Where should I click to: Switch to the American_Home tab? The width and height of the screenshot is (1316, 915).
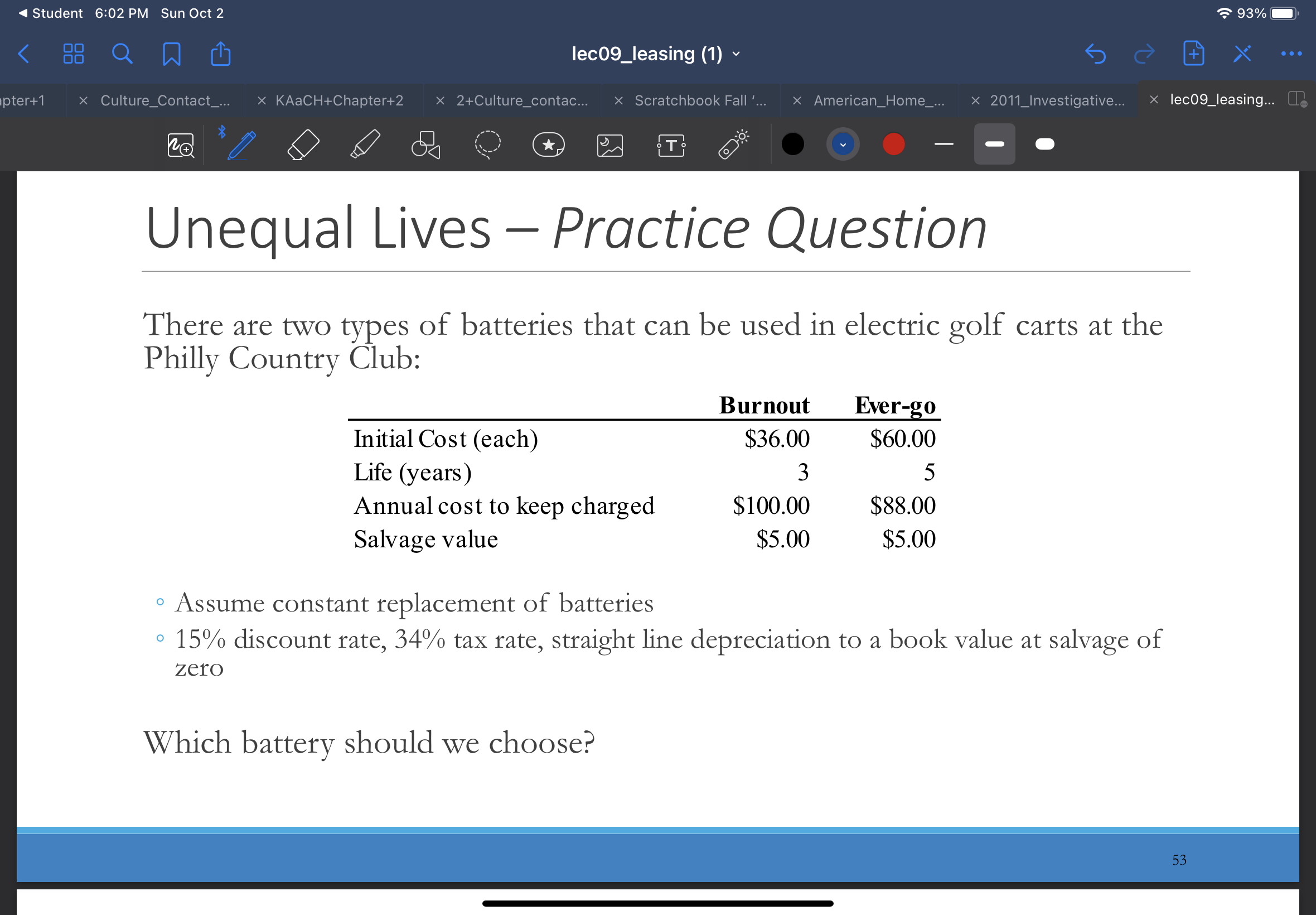[x=879, y=100]
